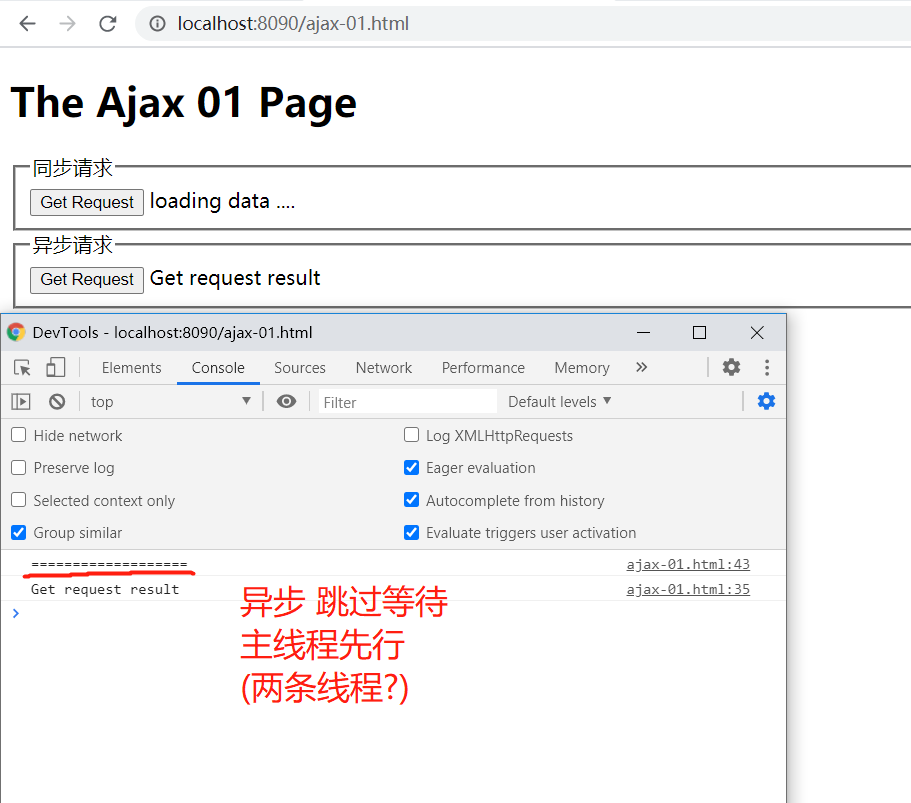Switch to the Console tab
911x803 pixels.
click(218, 368)
